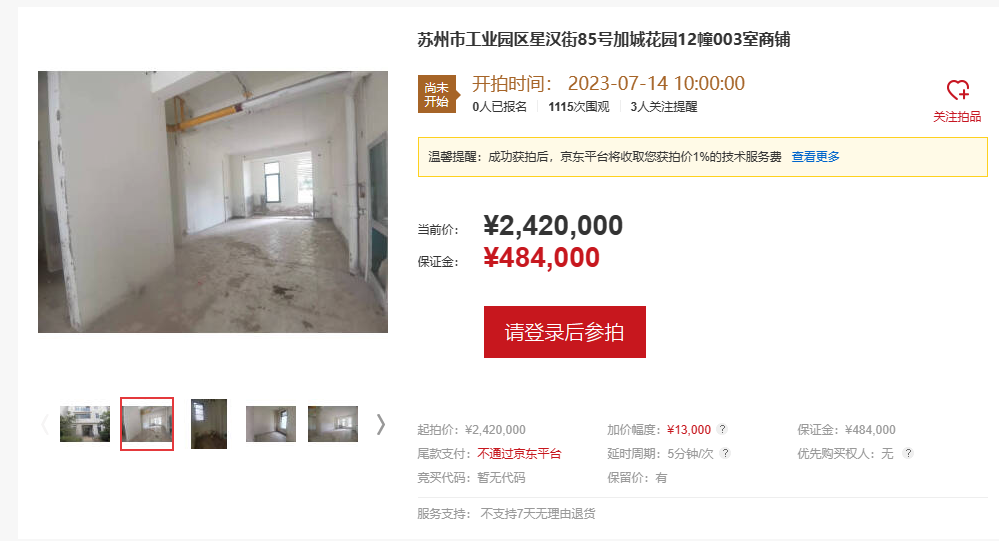This screenshot has height=541, width=999.
Task: Select the dark narrow room thumbnail
Action: click(209, 424)
